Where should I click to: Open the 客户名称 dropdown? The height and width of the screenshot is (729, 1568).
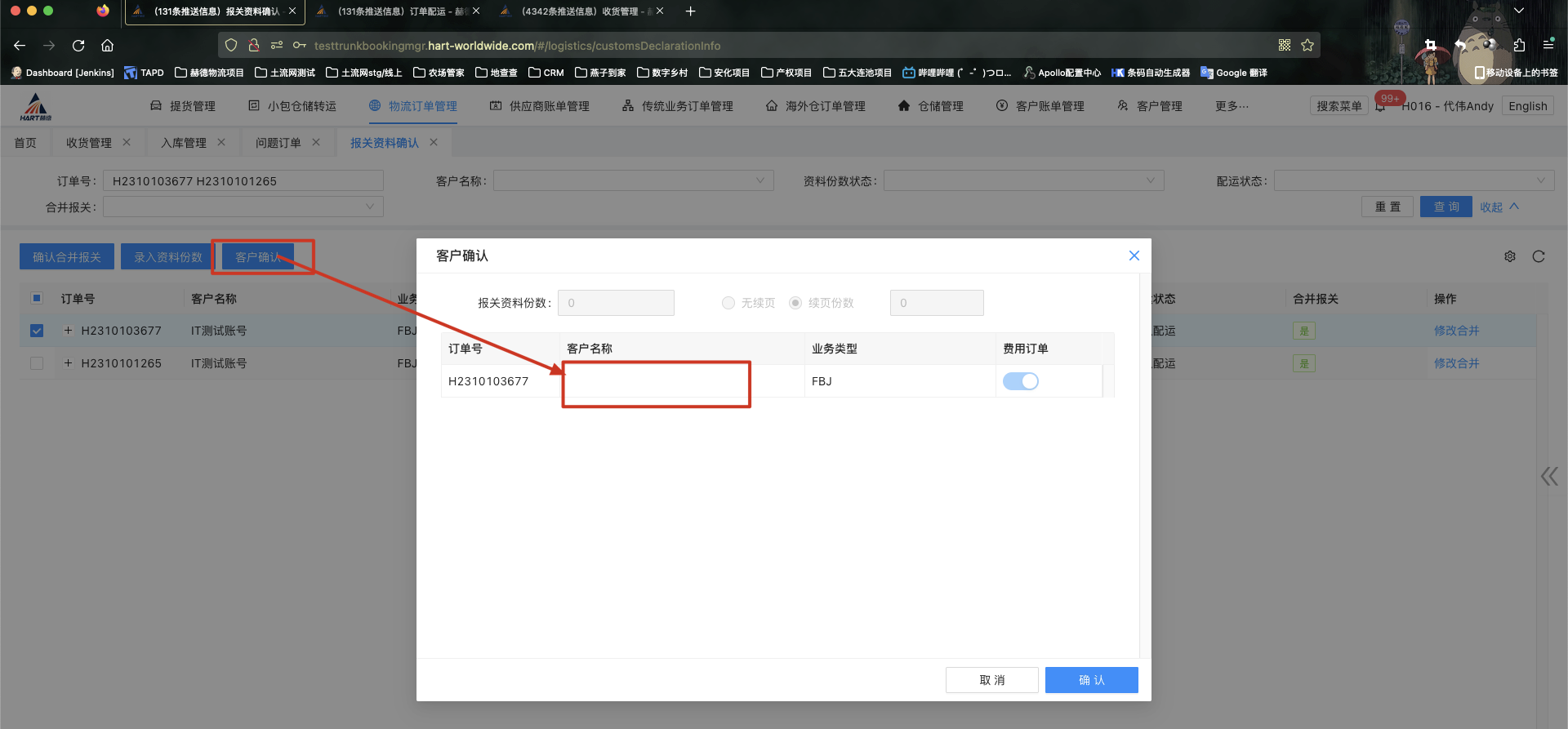pyautogui.click(x=633, y=181)
